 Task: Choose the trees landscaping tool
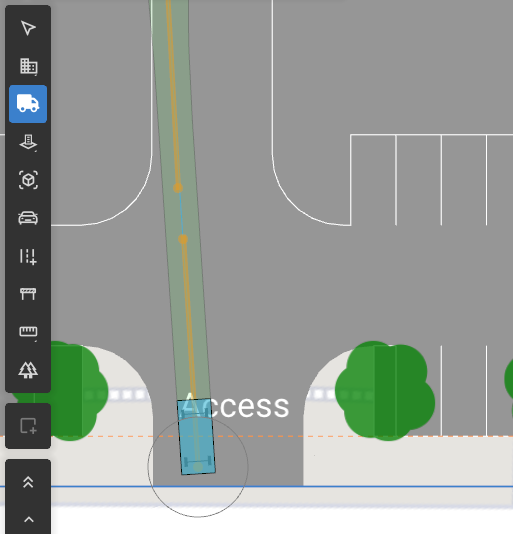(28, 370)
